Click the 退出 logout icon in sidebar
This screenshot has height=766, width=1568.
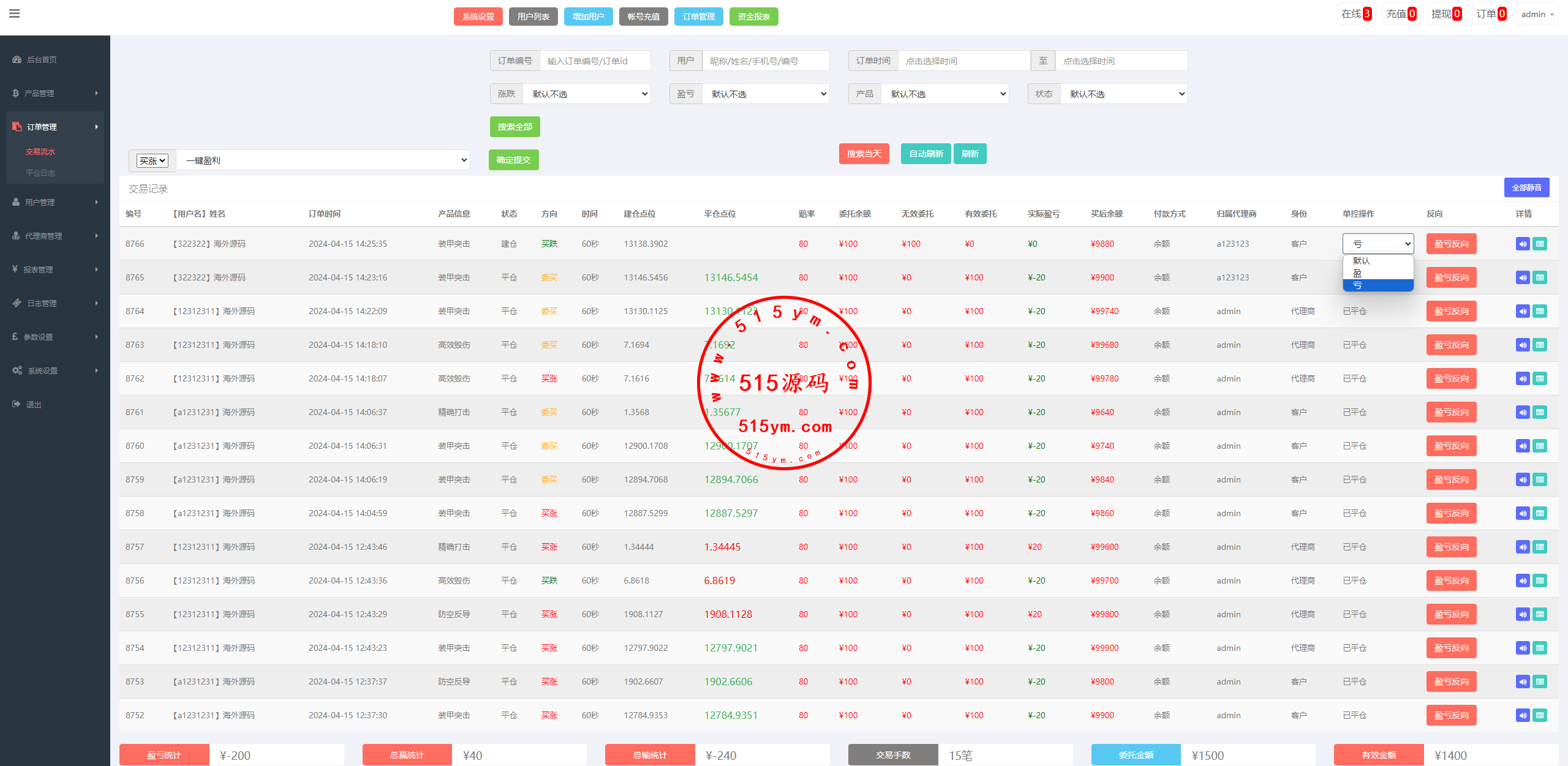[17, 404]
